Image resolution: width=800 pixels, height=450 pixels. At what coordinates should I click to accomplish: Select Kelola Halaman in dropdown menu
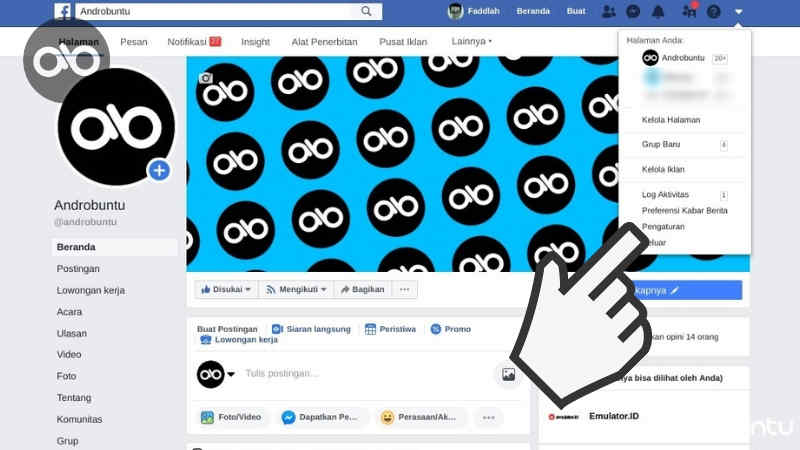(x=670, y=120)
